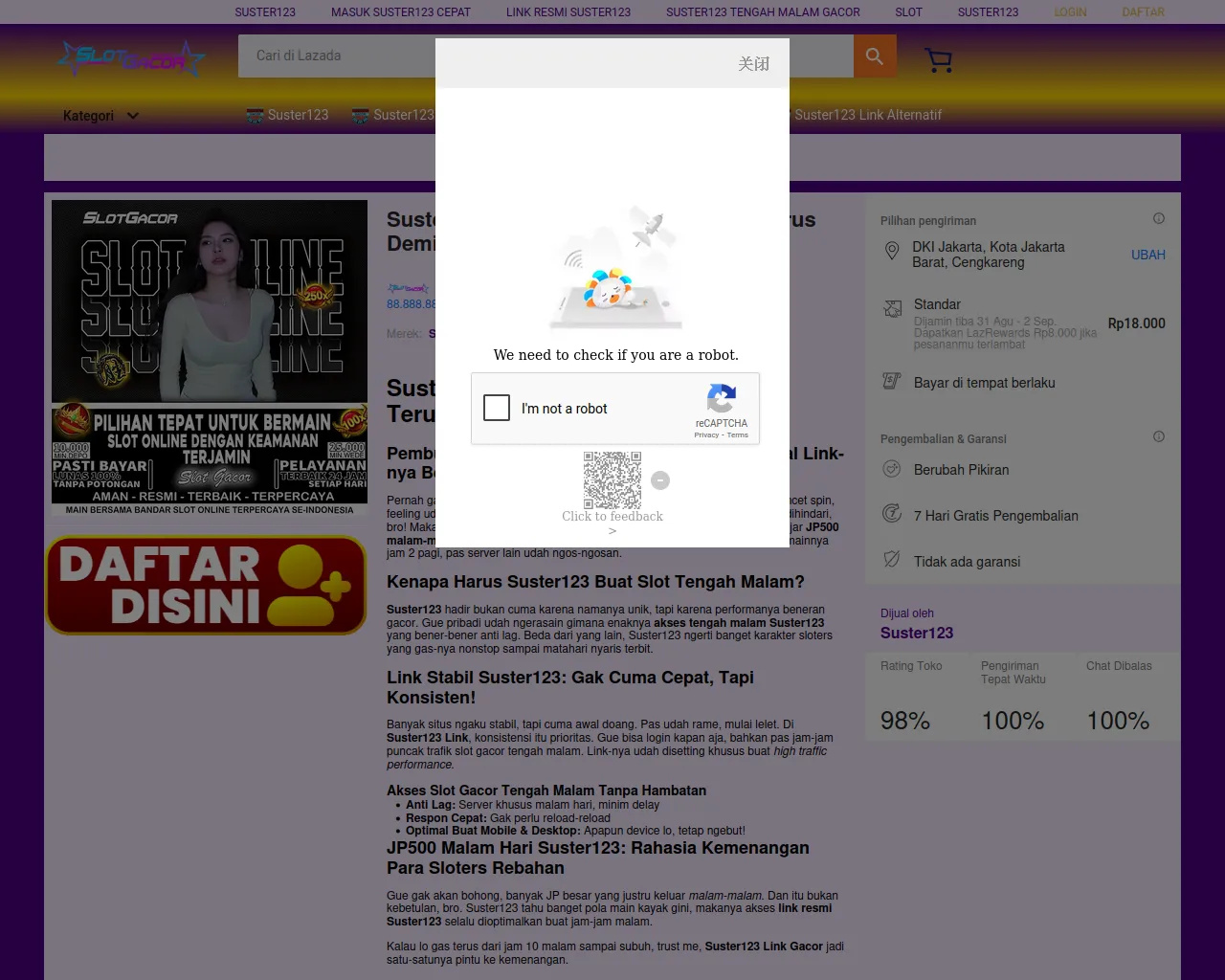The height and width of the screenshot is (980, 1225).
Task: Click the SlotGacor logo in header
Action: click(x=131, y=59)
